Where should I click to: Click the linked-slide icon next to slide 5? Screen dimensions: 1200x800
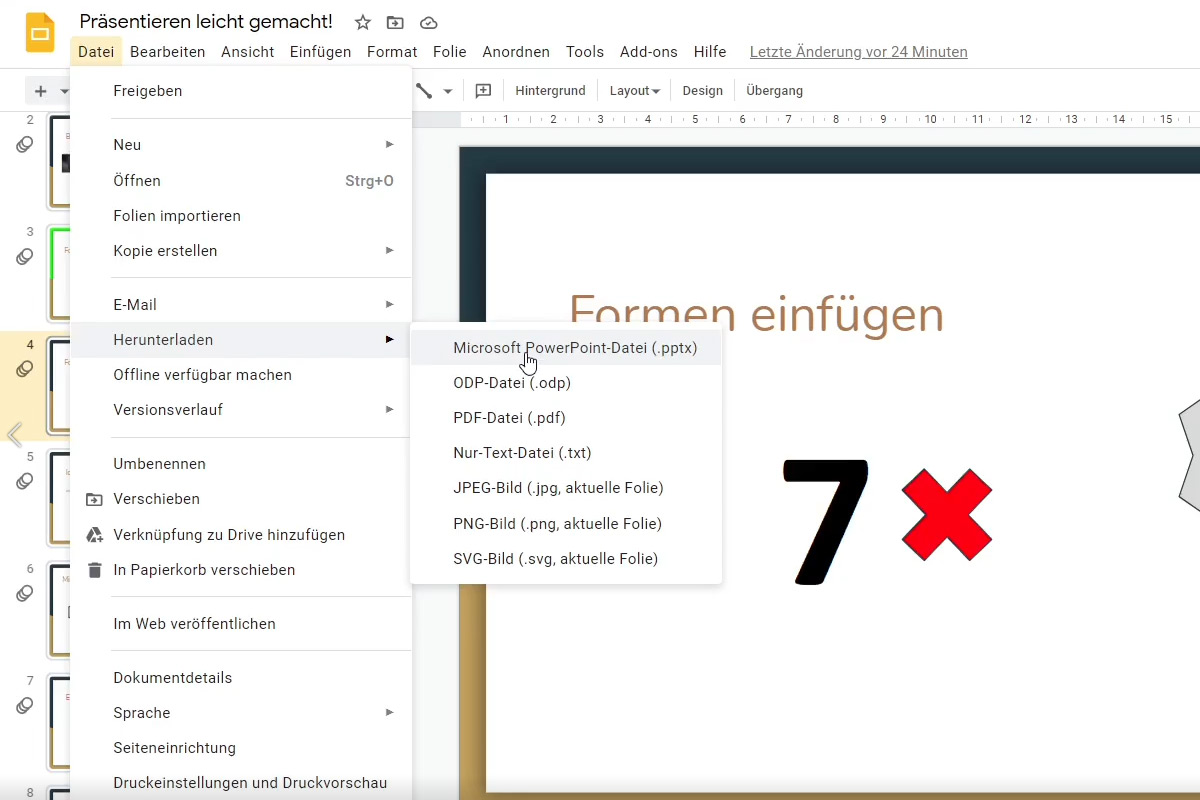[x=25, y=482]
